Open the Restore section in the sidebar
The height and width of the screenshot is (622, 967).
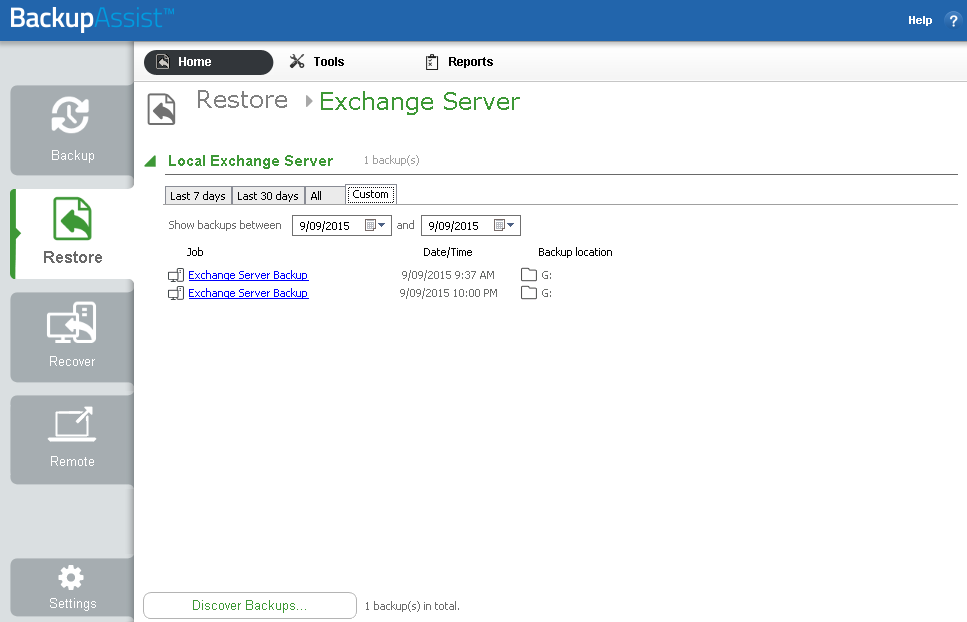(72, 234)
